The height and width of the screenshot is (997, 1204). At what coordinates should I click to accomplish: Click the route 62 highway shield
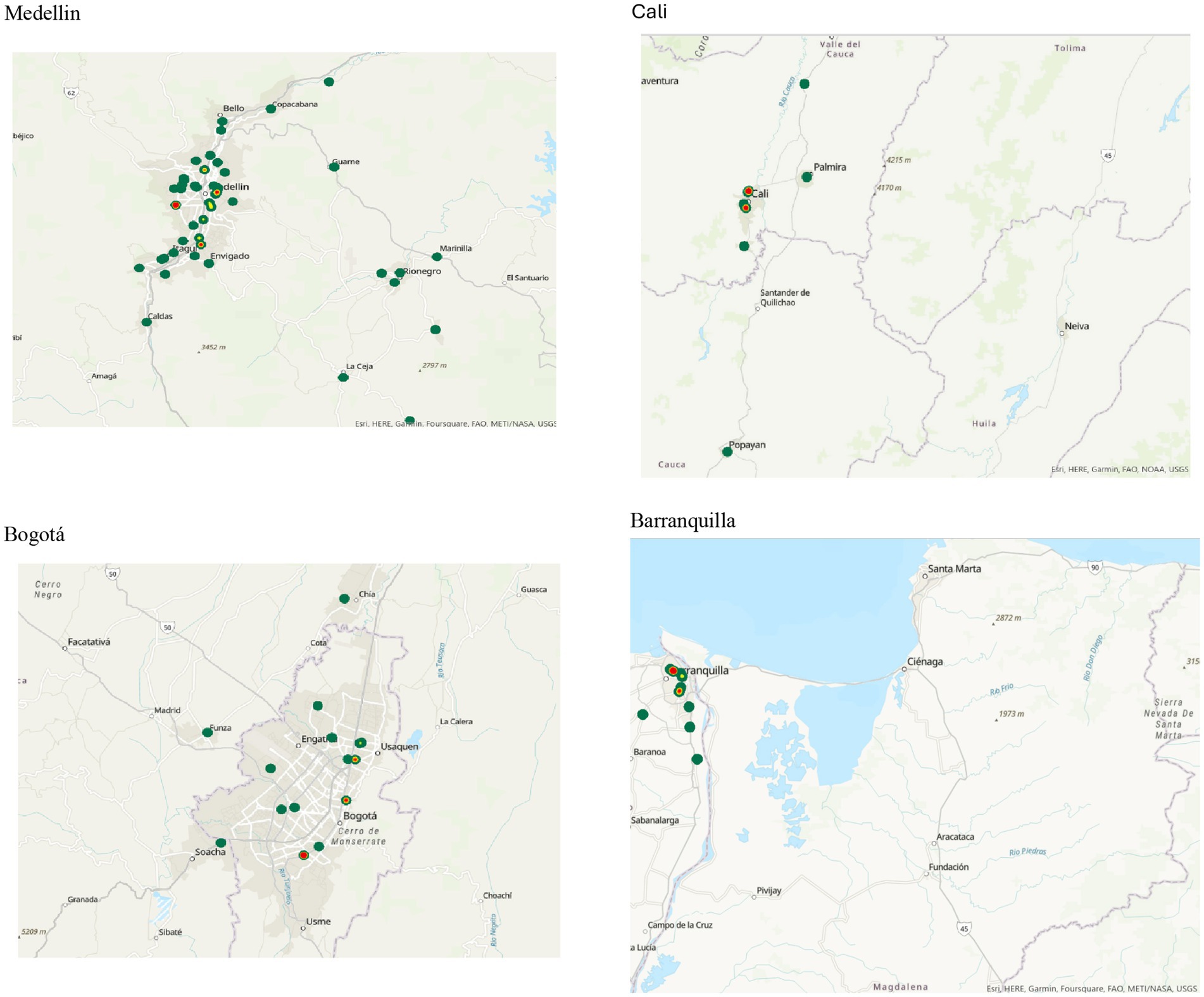click(x=71, y=93)
